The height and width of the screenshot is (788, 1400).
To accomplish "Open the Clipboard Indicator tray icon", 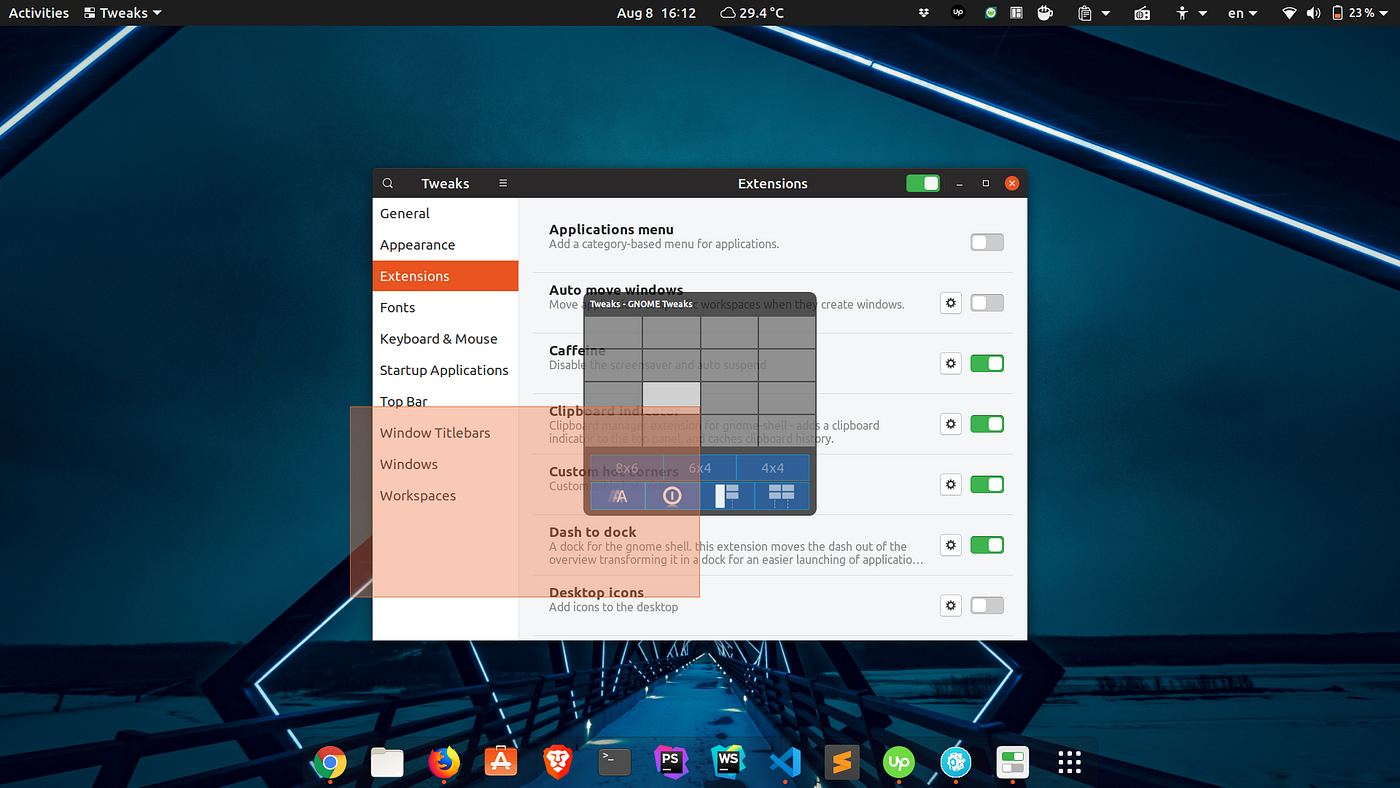I will pyautogui.click(x=1086, y=12).
